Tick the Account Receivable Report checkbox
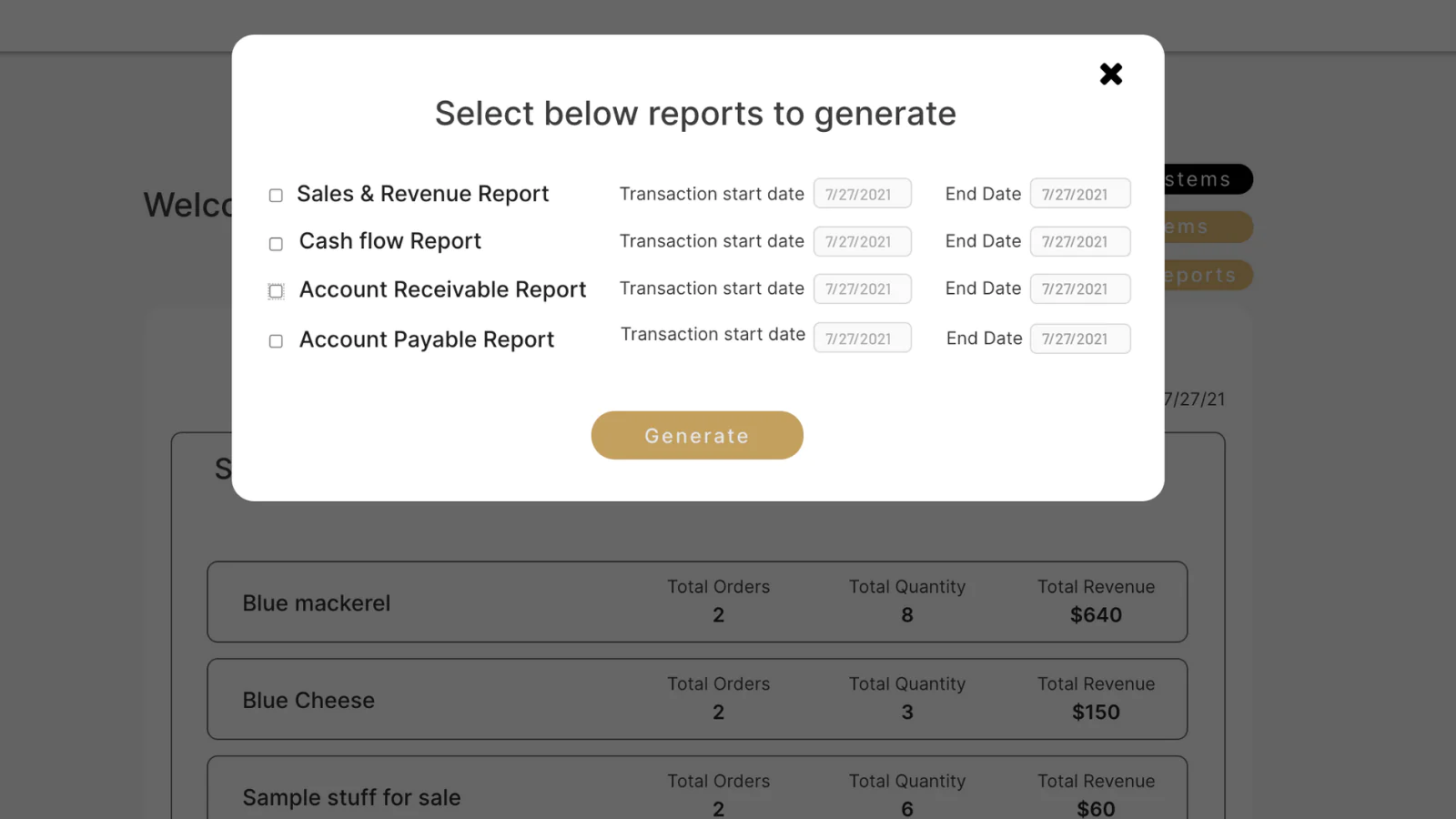The image size is (1456, 819). point(276,291)
